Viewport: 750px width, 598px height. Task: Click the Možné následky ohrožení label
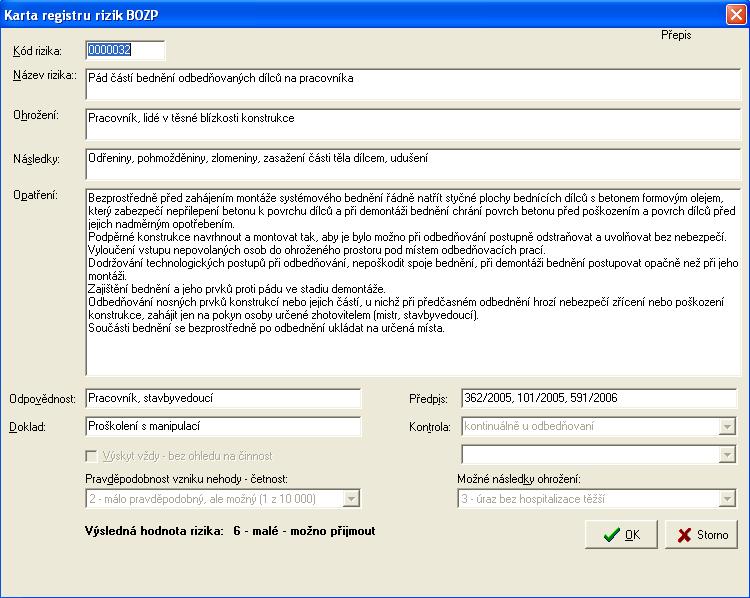(x=519, y=479)
